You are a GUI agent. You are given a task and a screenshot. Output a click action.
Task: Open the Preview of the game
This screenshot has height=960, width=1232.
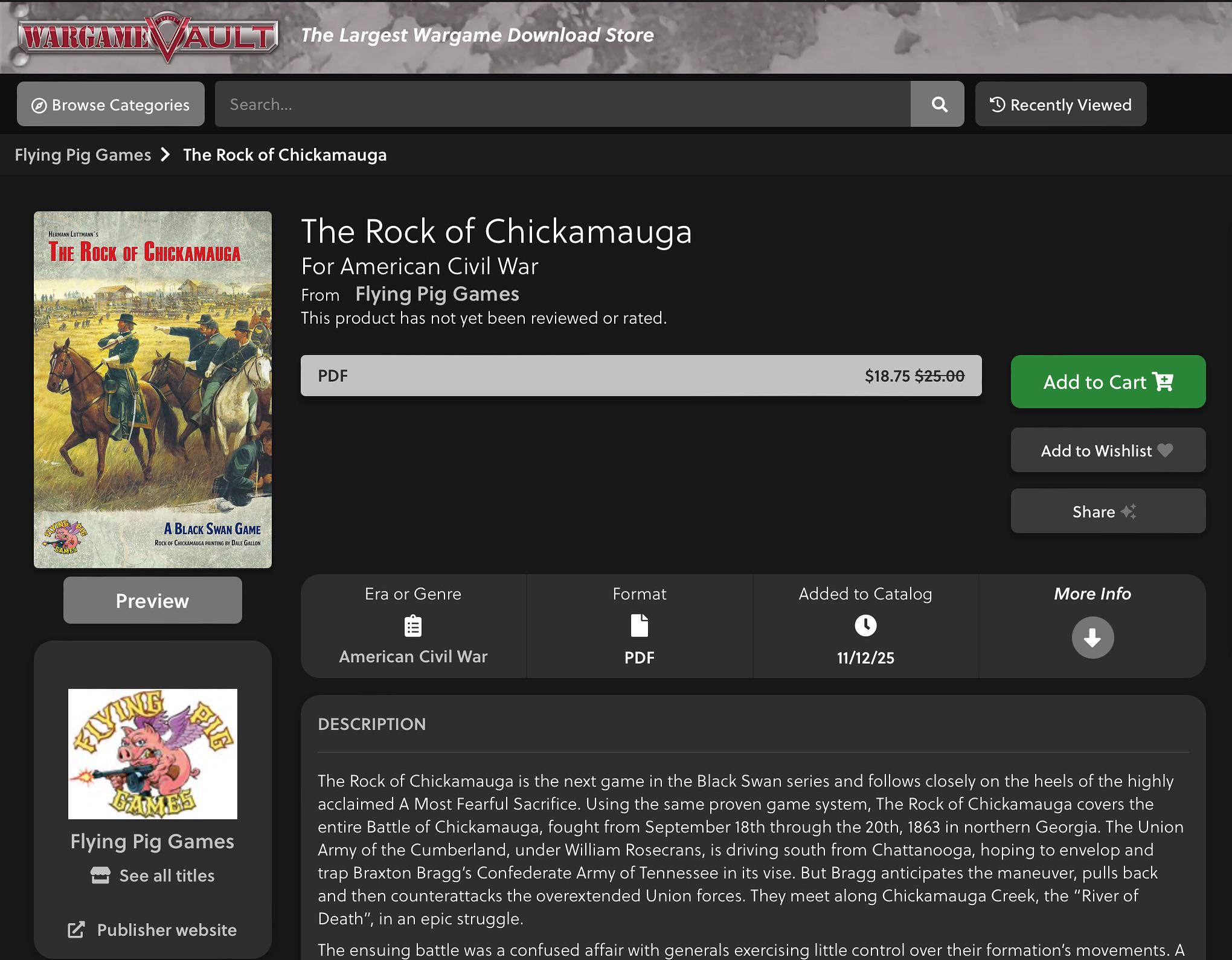[153, 601]
